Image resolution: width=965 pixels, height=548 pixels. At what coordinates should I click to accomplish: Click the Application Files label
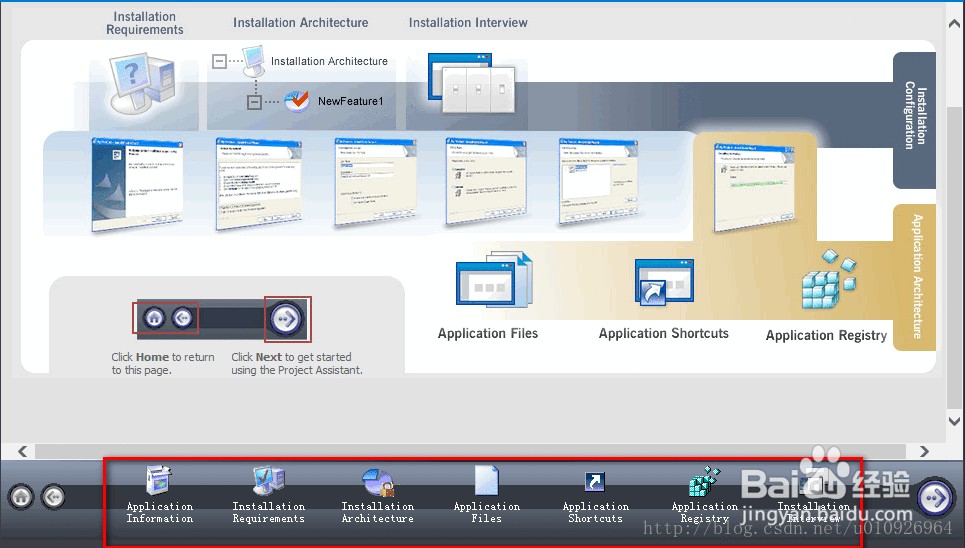487,333
